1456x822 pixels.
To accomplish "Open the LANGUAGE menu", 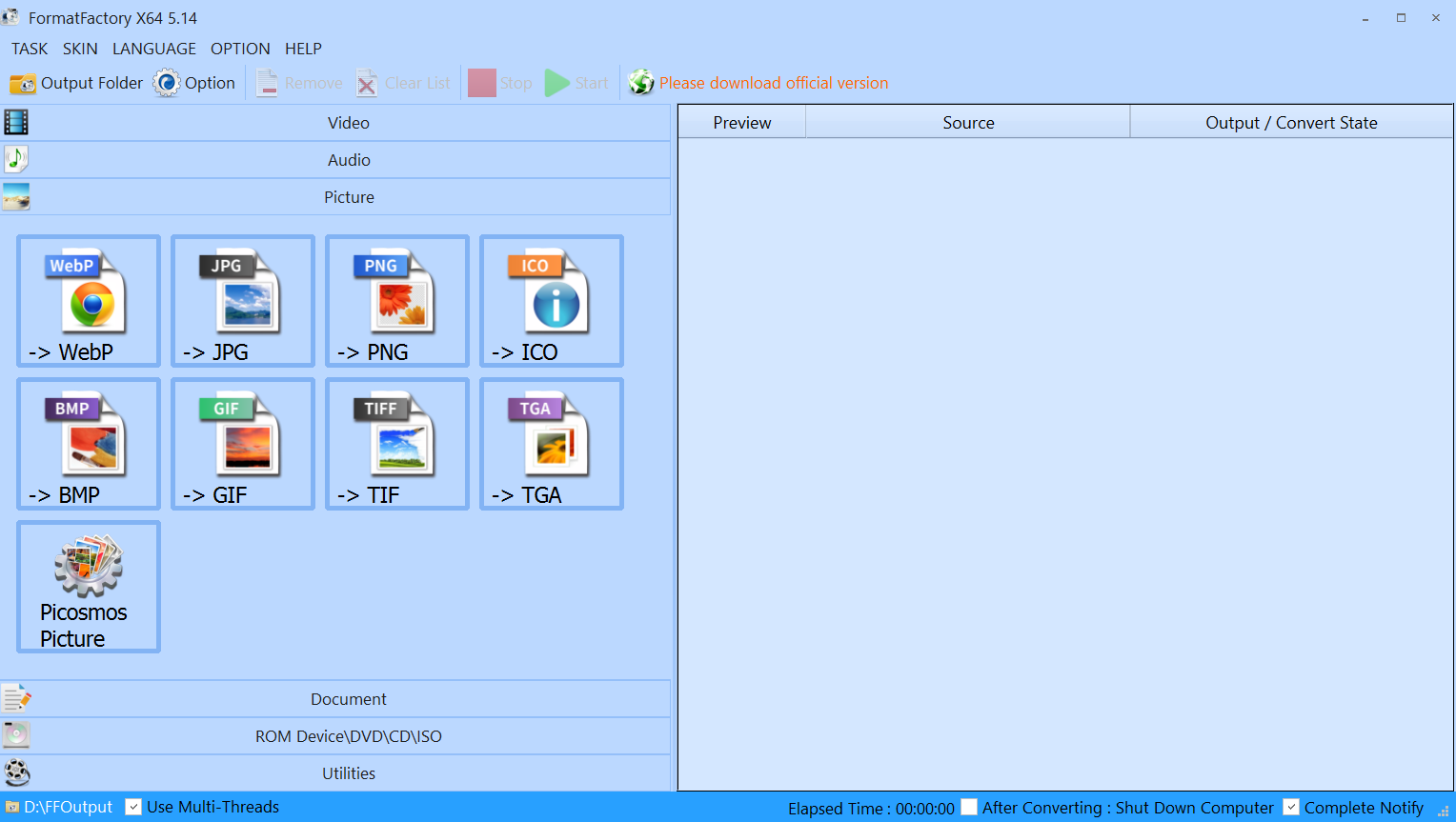I will click(154, 49).
